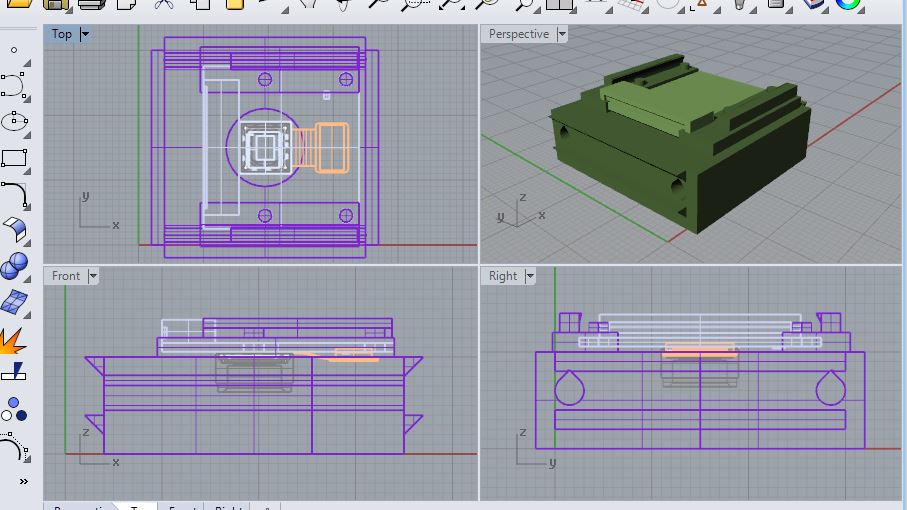Viewport: 907px width, 510px height.
Task: Open the Front viewport dropdown arrow
Action: (x=93, y=276)
